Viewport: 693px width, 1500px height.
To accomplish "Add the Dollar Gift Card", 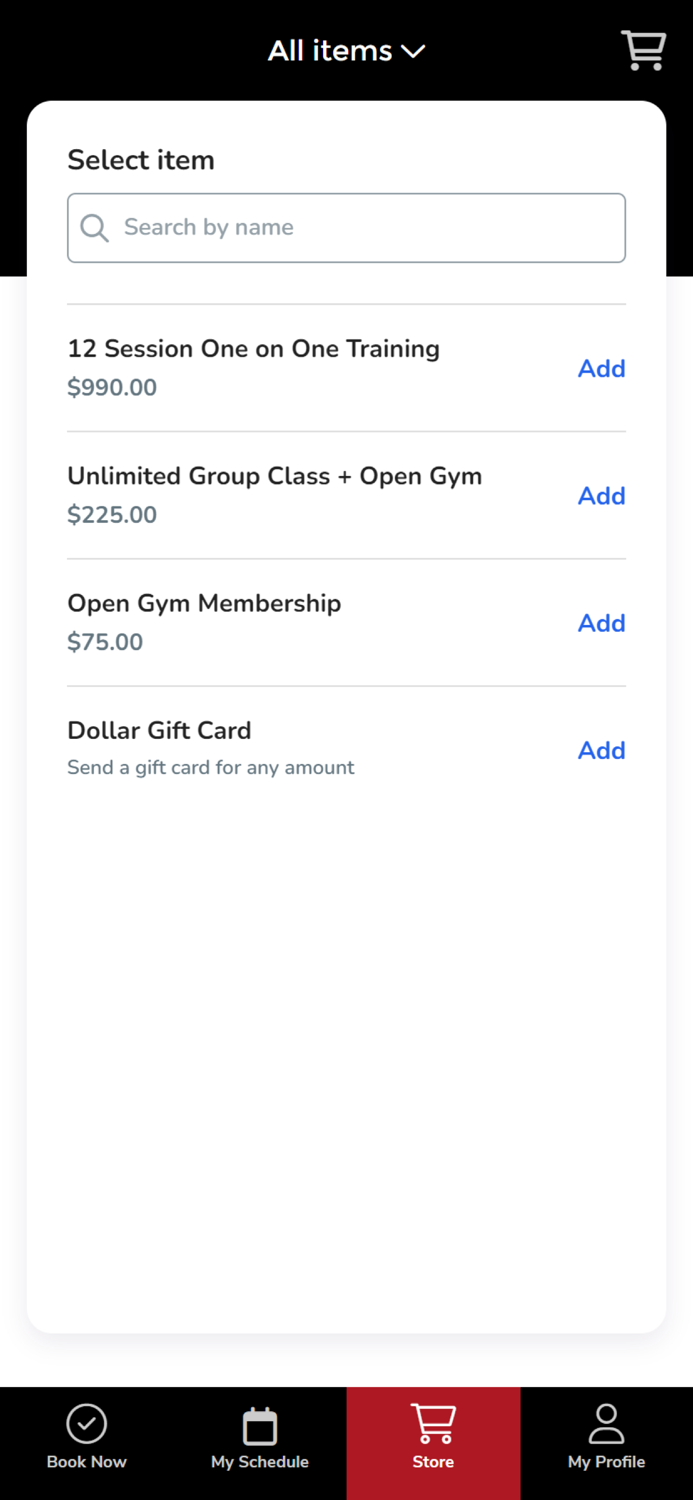I will tap(601, 750).
